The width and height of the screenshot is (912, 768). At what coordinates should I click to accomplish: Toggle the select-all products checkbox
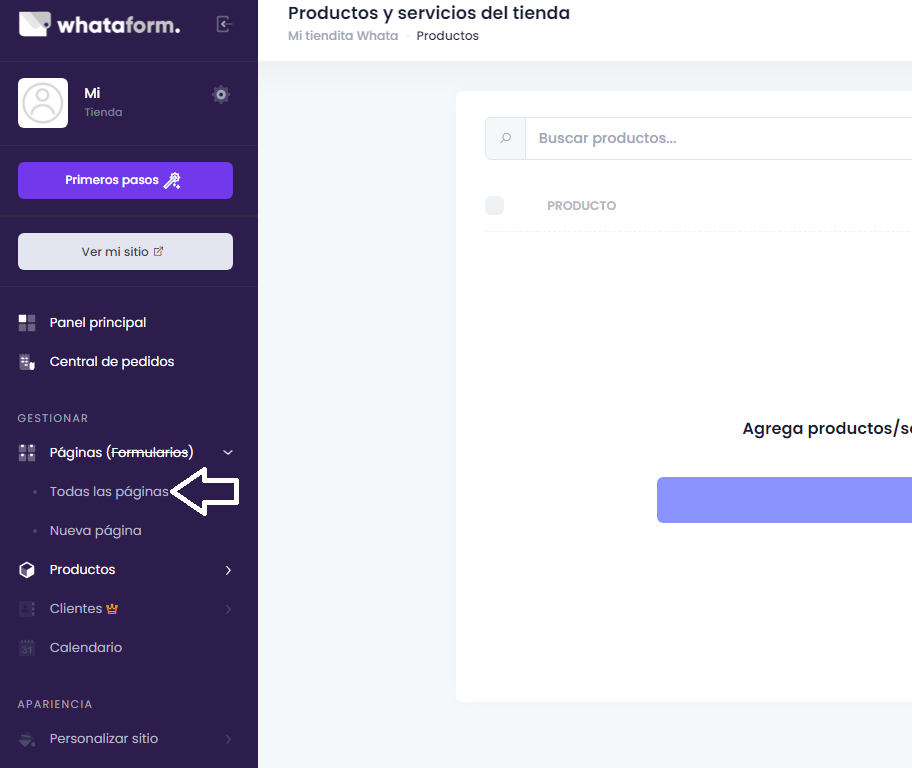click(494, 205)
